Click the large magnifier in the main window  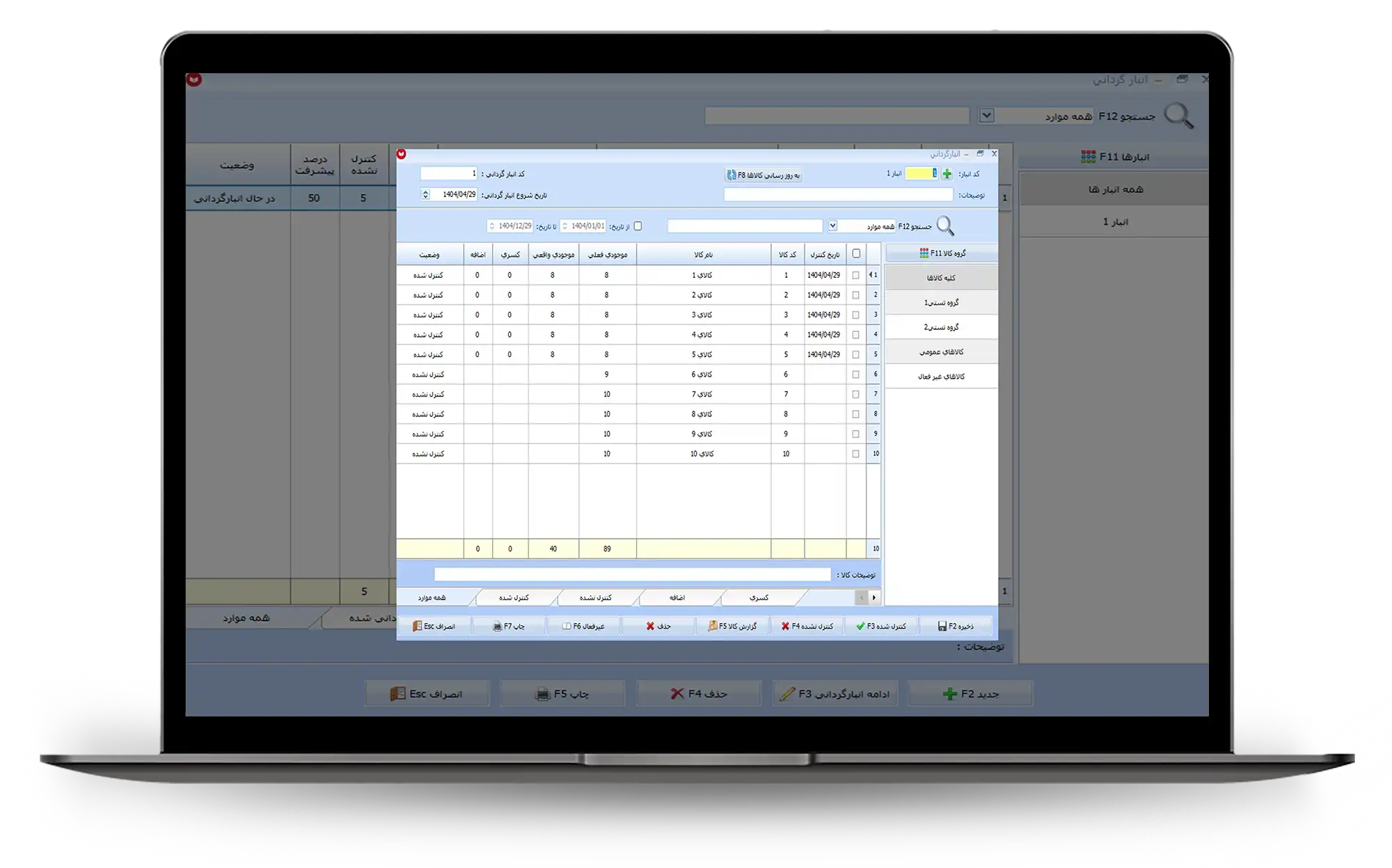(1179, 116)
